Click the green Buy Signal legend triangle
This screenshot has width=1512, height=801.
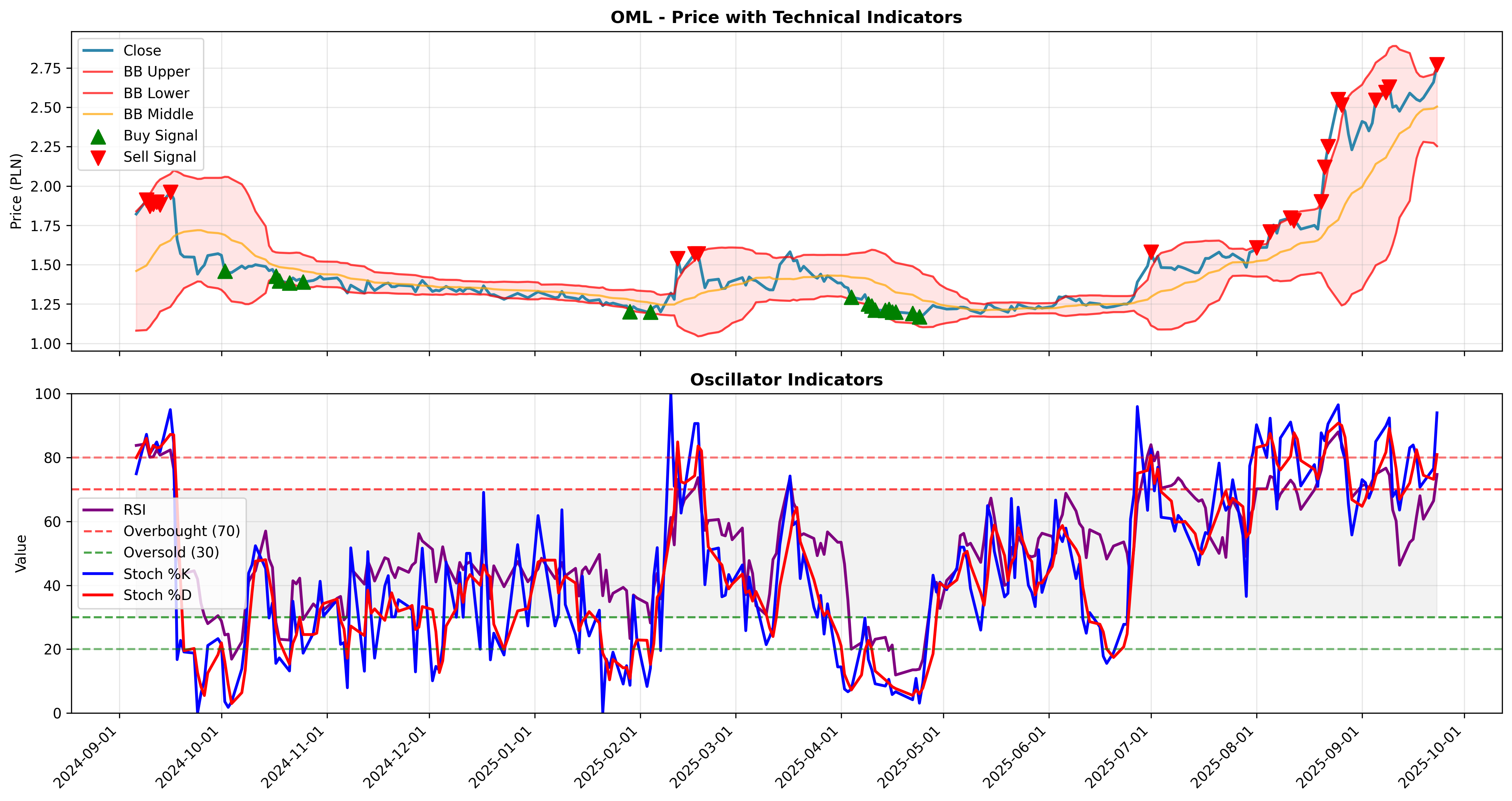click(x=98, y=136)
